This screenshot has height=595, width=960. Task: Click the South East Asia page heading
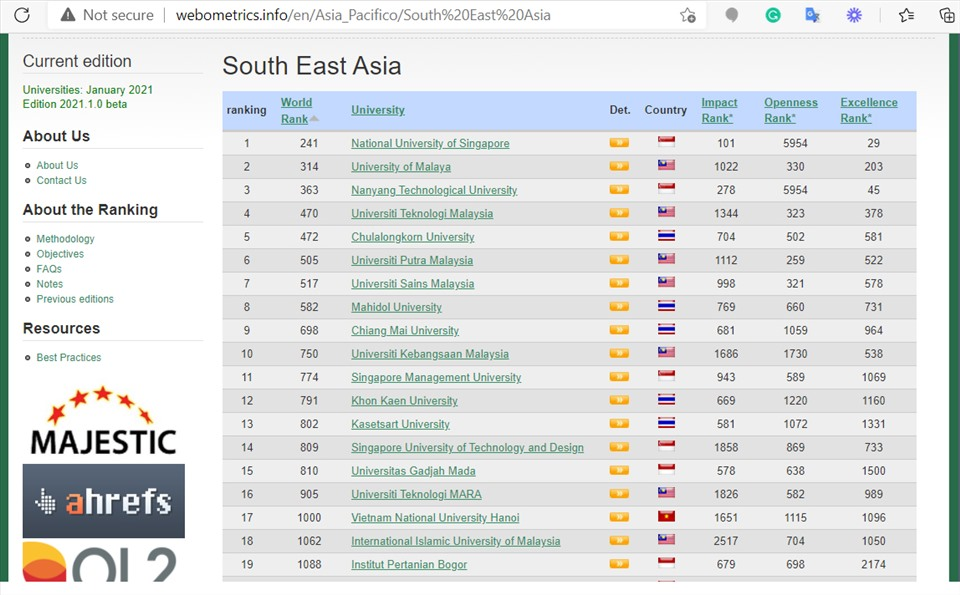(312, 66)
